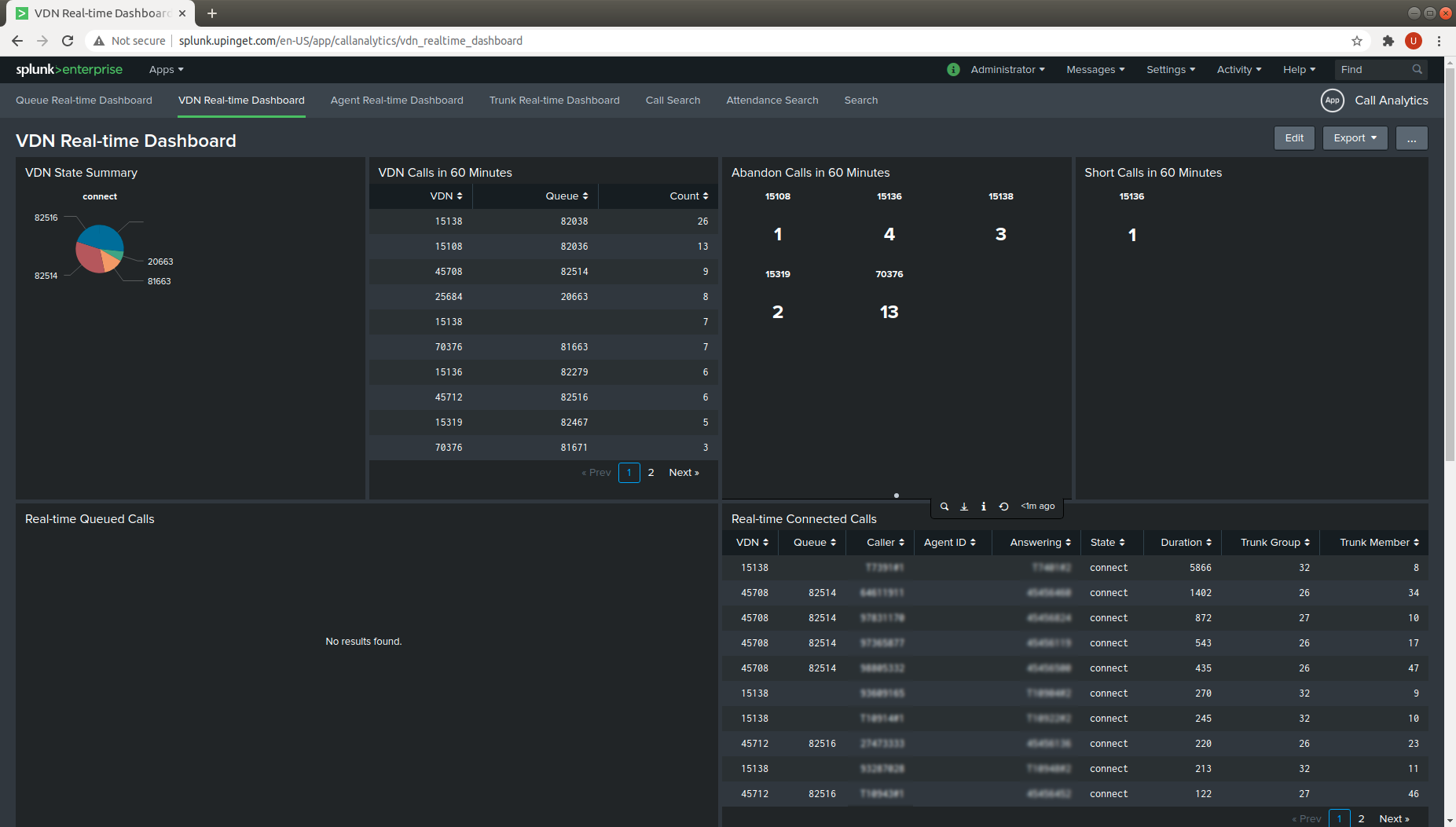
Task: Click the browser forward arrow
Action: (42, 41)
